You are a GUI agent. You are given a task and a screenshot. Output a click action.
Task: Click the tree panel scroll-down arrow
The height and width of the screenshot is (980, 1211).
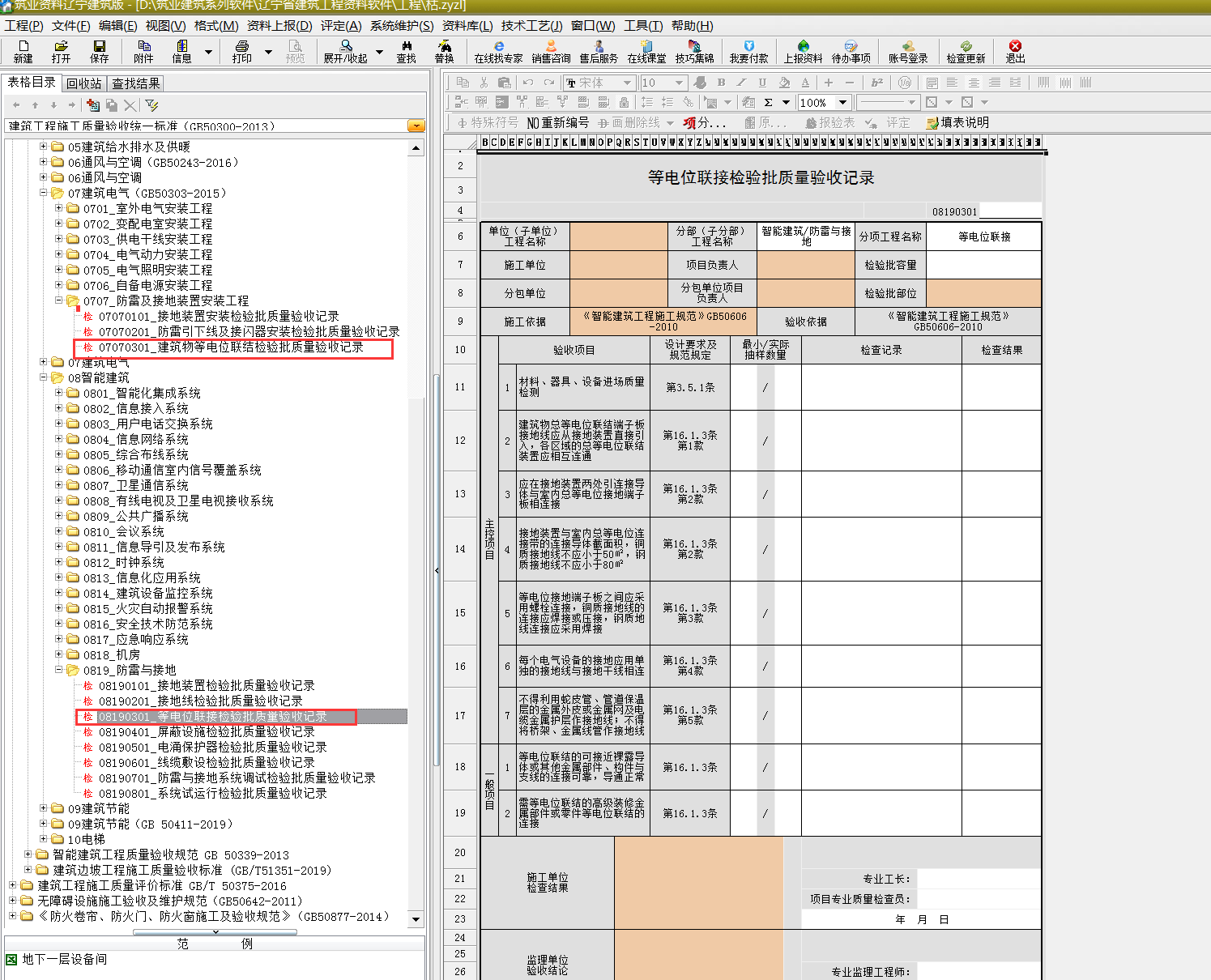pyautogui.click(x=416, y=919)
